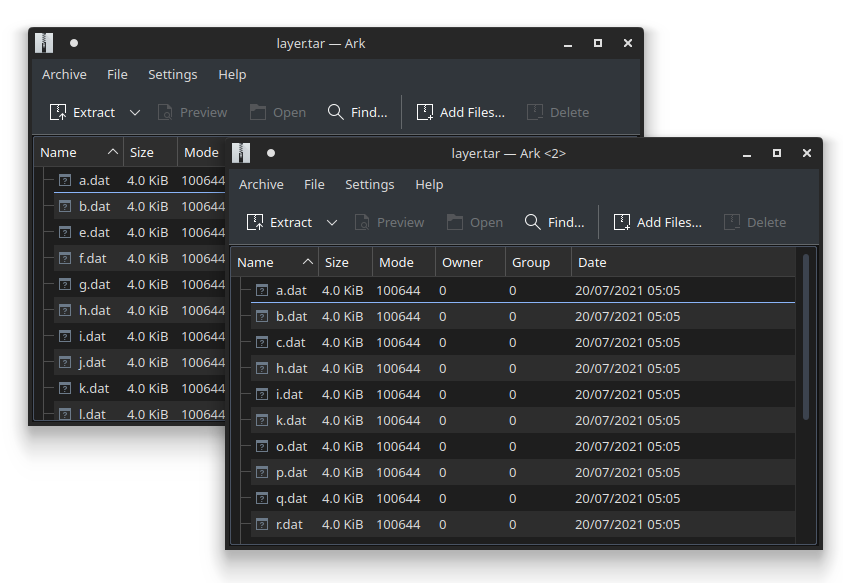
Task: Click Find... label in back Ark window
Action: (x=369, y=112)
